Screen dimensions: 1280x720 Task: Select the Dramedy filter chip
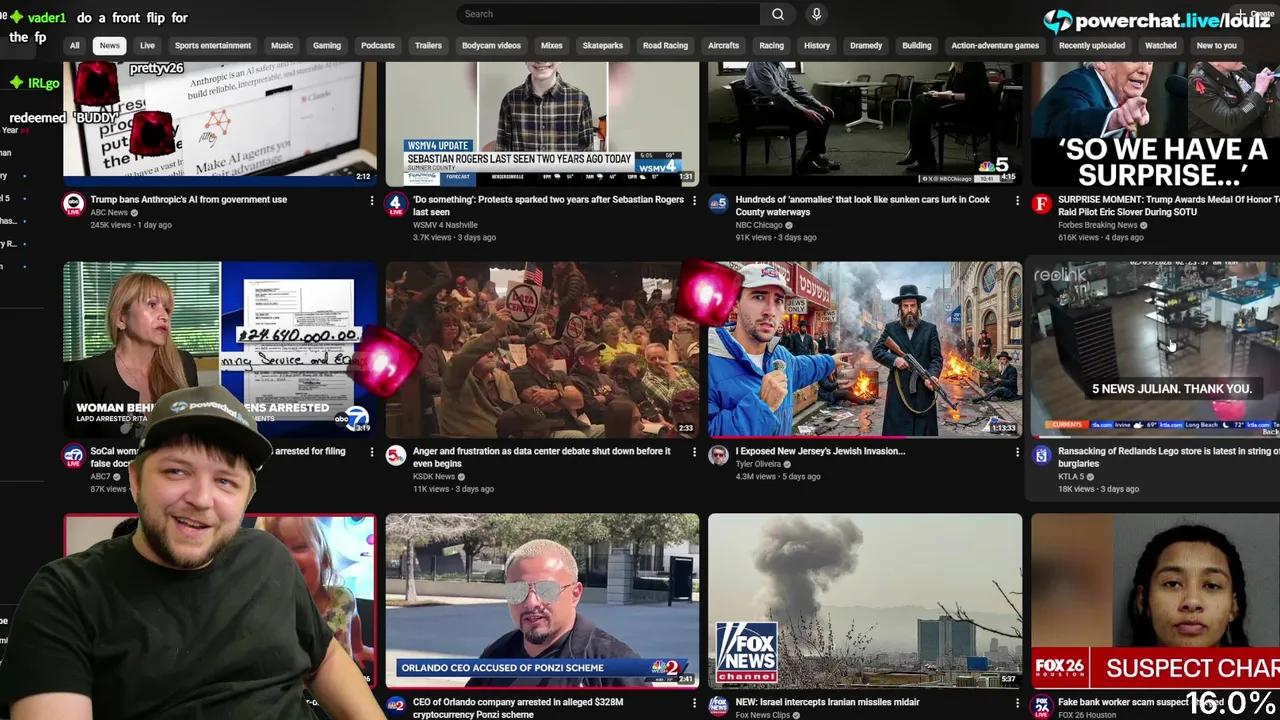coord(866,45)
